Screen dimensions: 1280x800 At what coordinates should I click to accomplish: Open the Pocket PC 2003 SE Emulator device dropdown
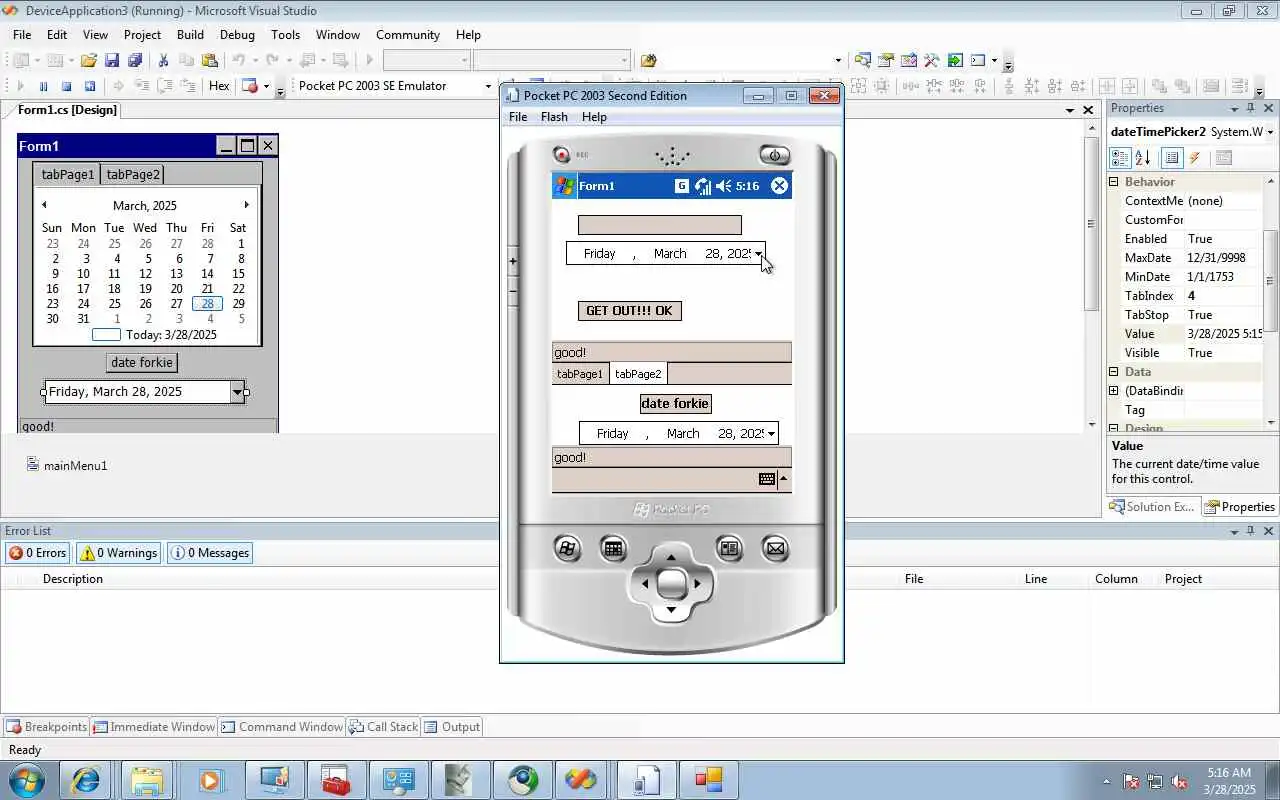pos(488,86)
